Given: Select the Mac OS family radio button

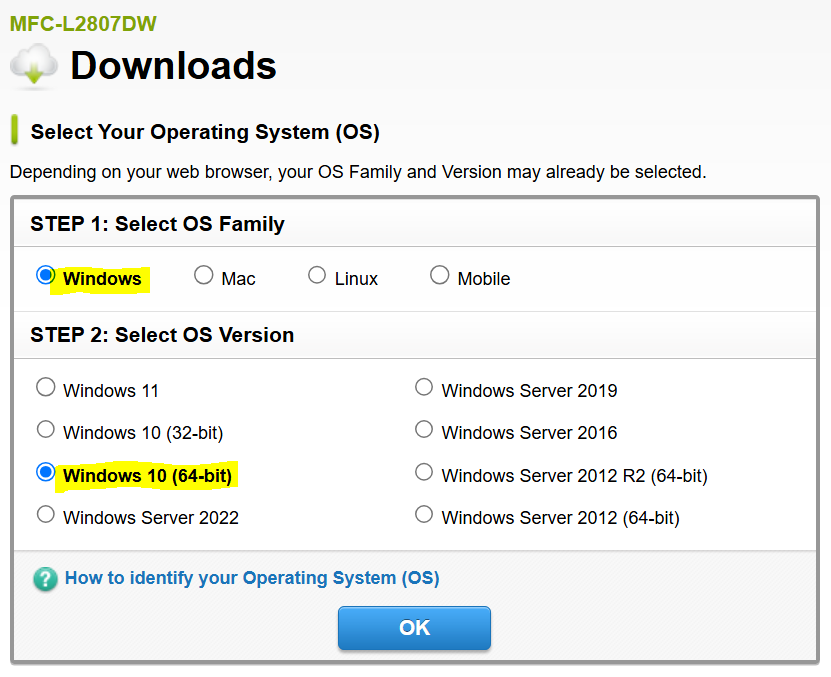Looking at the screenshot, I should (204, 275).
